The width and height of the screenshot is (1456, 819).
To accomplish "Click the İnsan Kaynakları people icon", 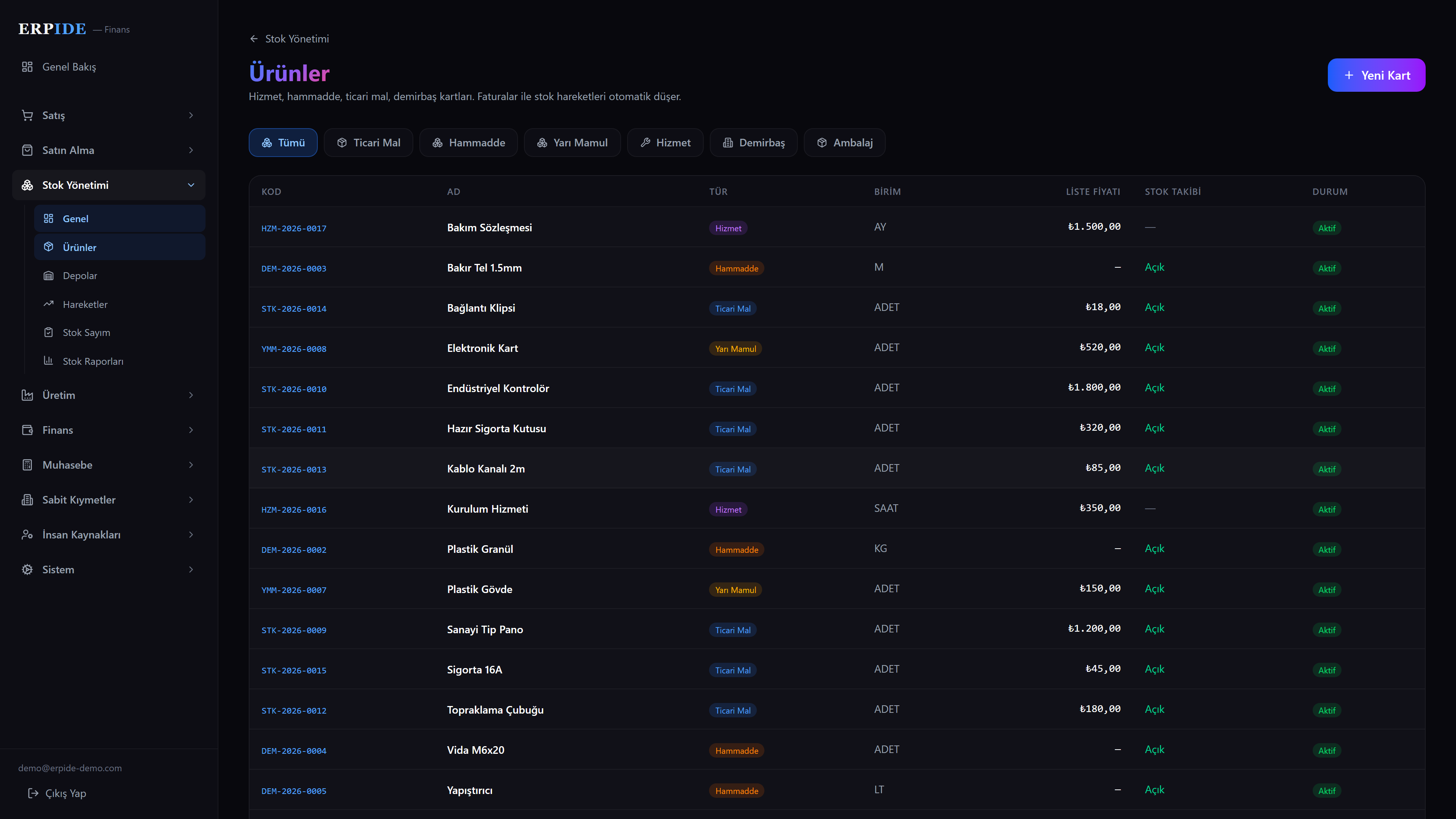I will pyautogui.click(x=27, y=535).
